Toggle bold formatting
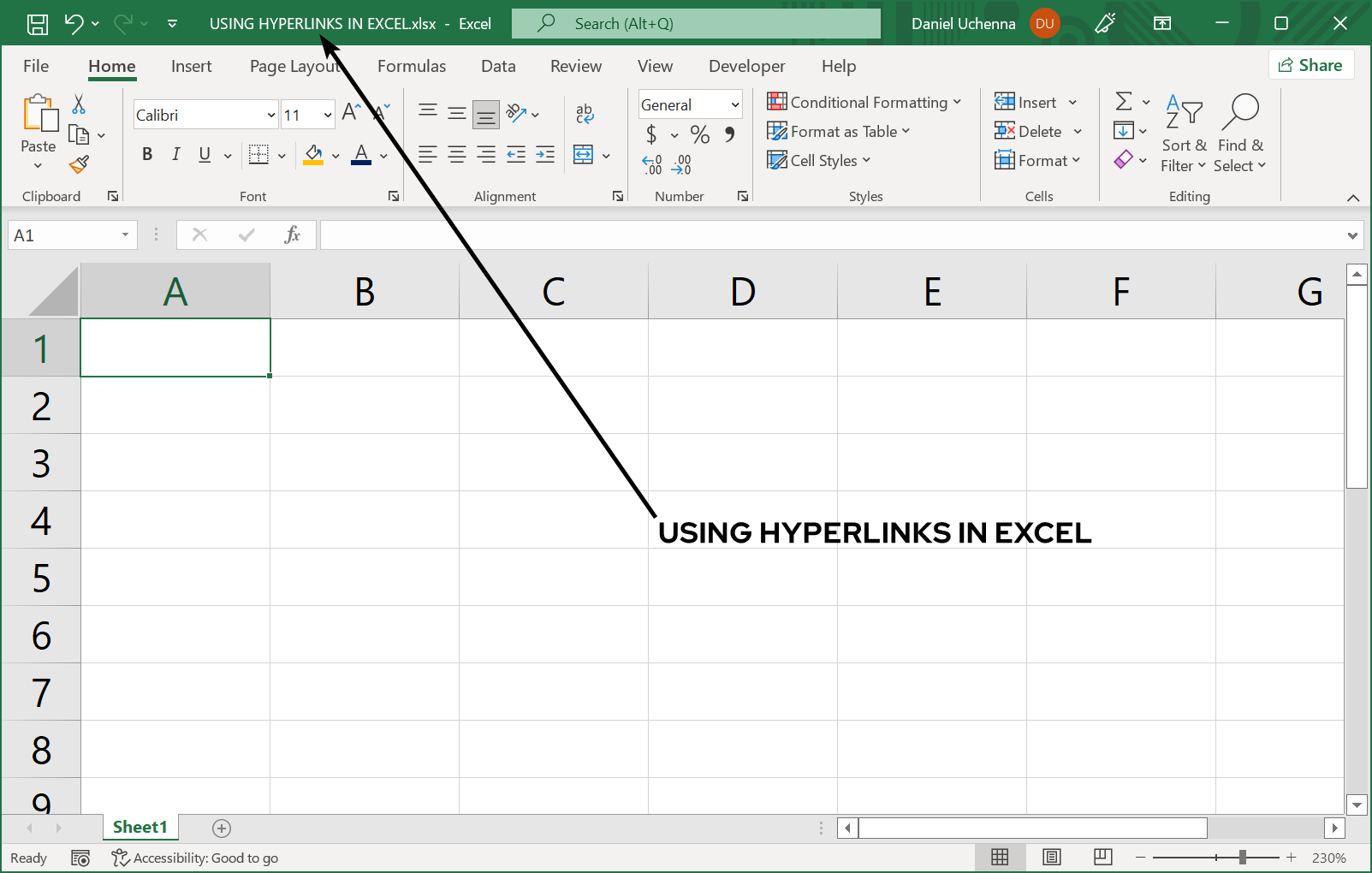 coord(146,154)
